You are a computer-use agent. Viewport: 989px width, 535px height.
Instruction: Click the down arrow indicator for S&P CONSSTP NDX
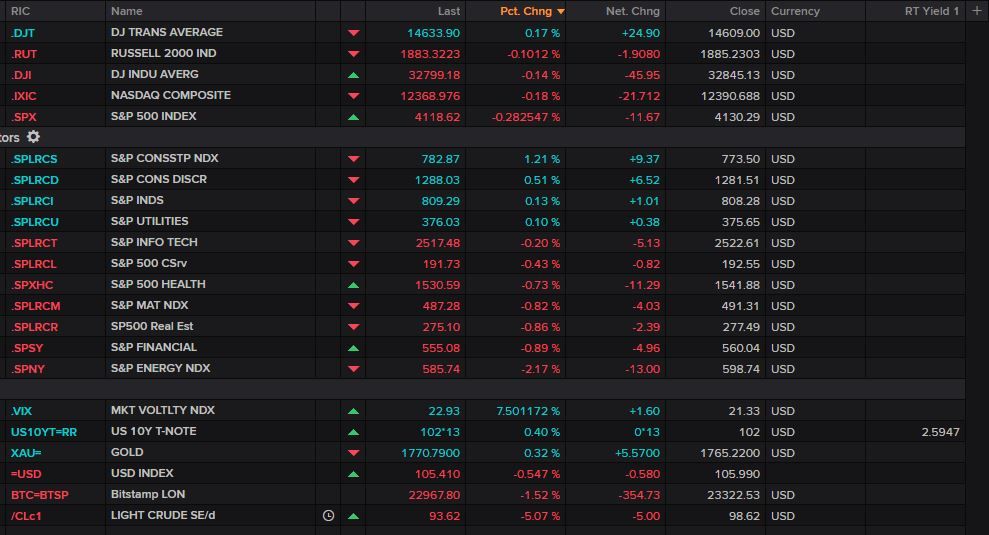(x=353, y=159)
